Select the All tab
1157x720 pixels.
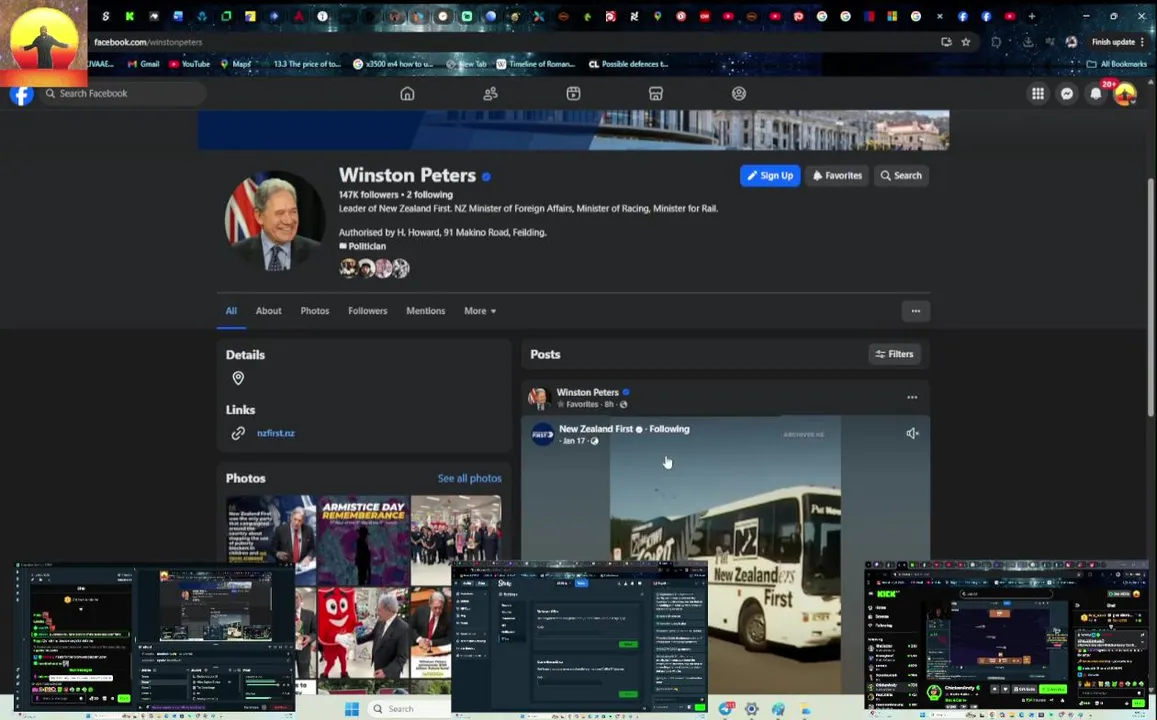coord(231,311)
